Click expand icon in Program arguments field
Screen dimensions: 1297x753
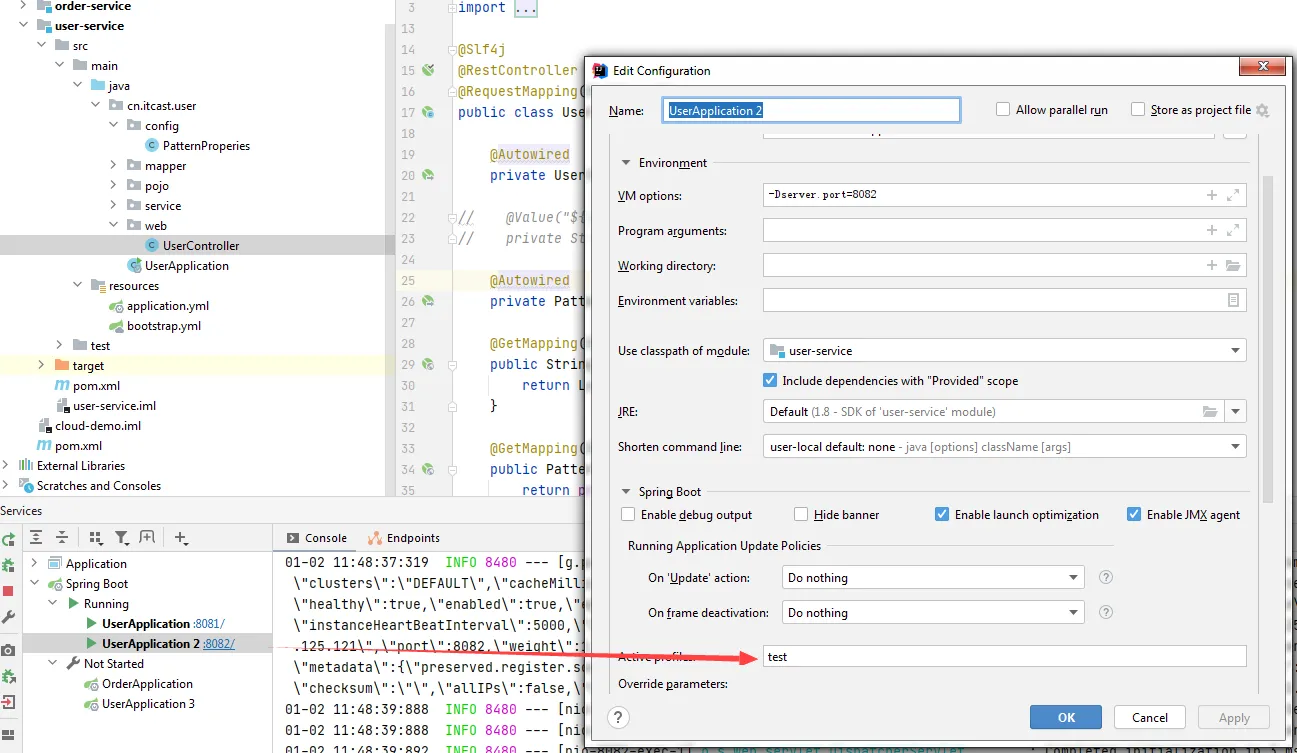pyautogui.click(x=1233, y=230)
